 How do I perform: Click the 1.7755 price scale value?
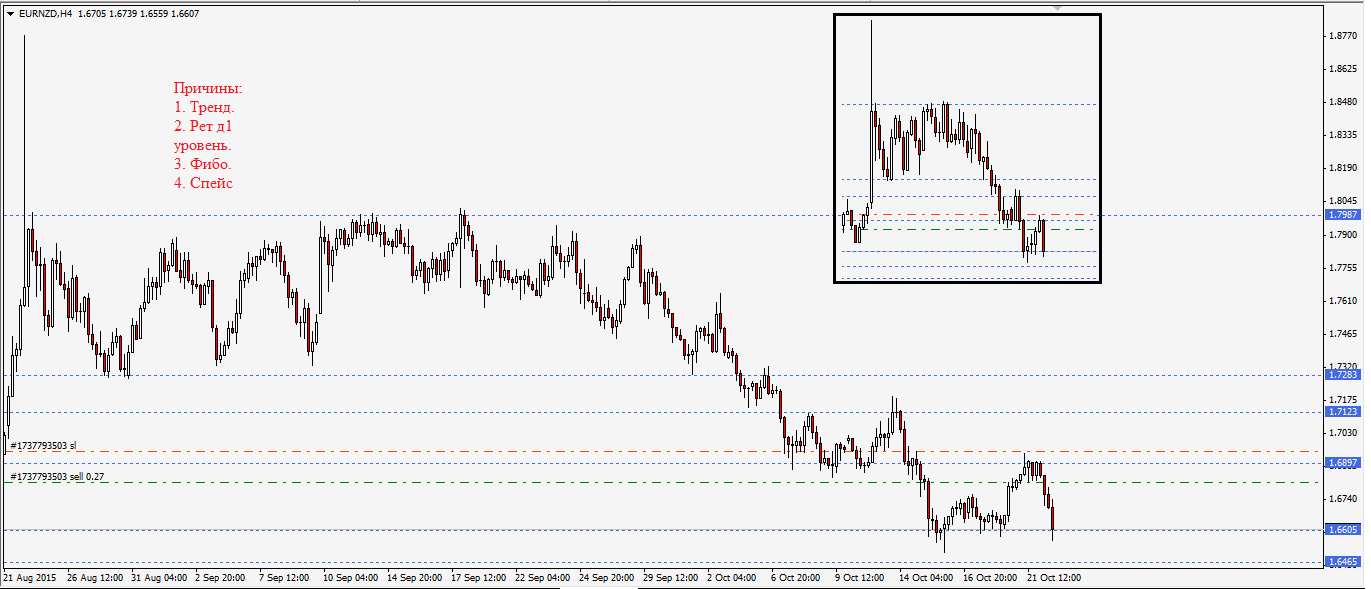pyautogui.click(x=1341, y=268)
